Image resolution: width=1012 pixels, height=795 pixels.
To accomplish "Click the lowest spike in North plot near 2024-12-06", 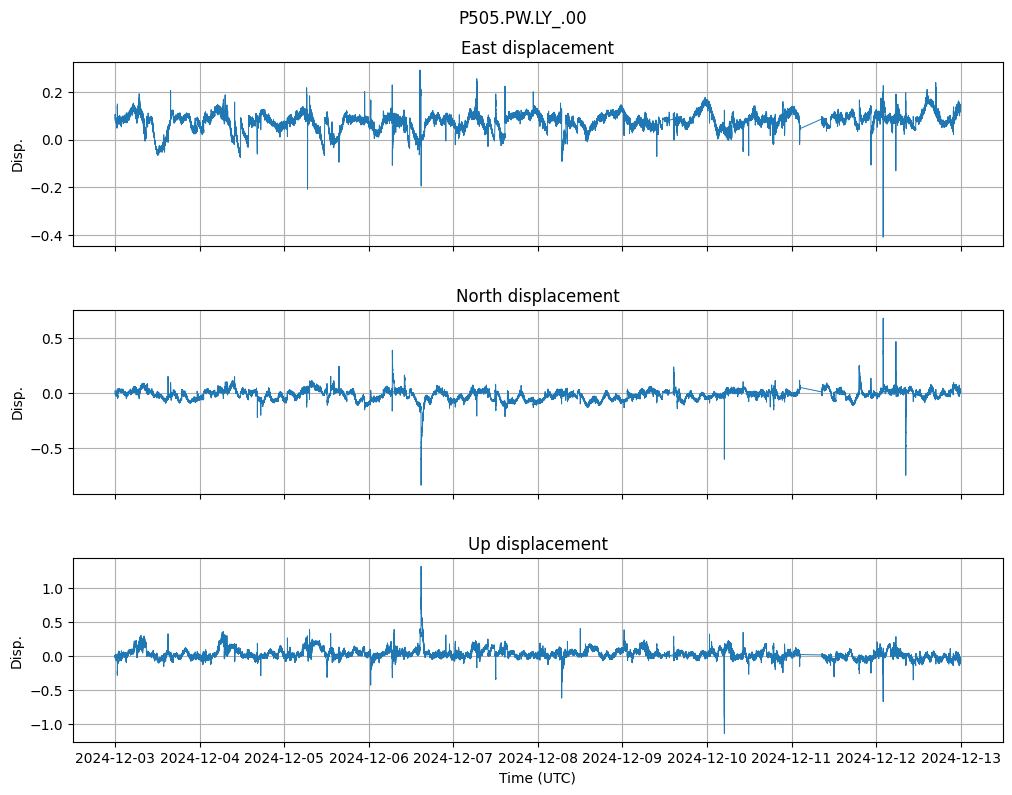I will coord(421,483).
